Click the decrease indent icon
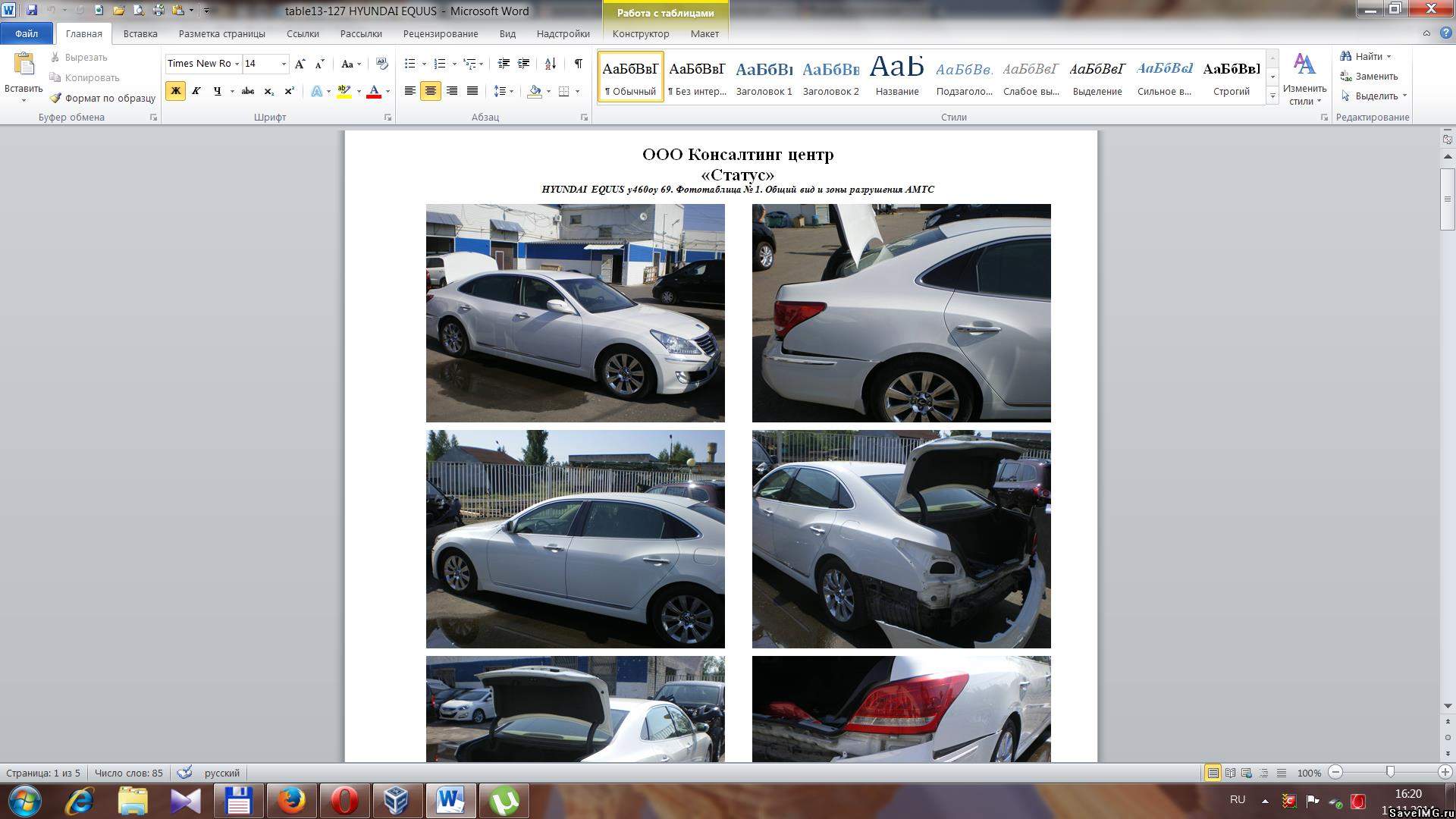The width and height of the screenshot is (1456, 819). (503, 64)
